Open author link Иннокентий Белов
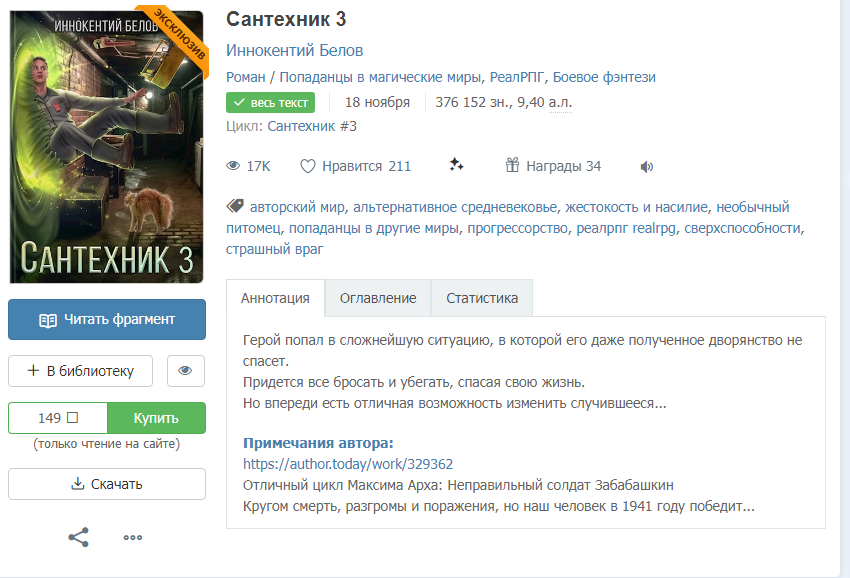Viewport: 850px width, 578px height. tap(294, 50)
